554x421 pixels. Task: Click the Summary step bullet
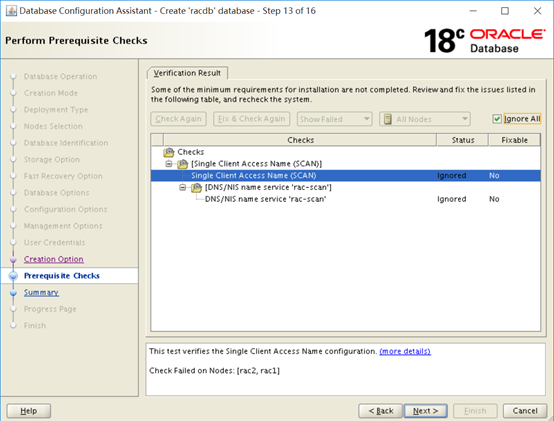click(x=13, y=293)
